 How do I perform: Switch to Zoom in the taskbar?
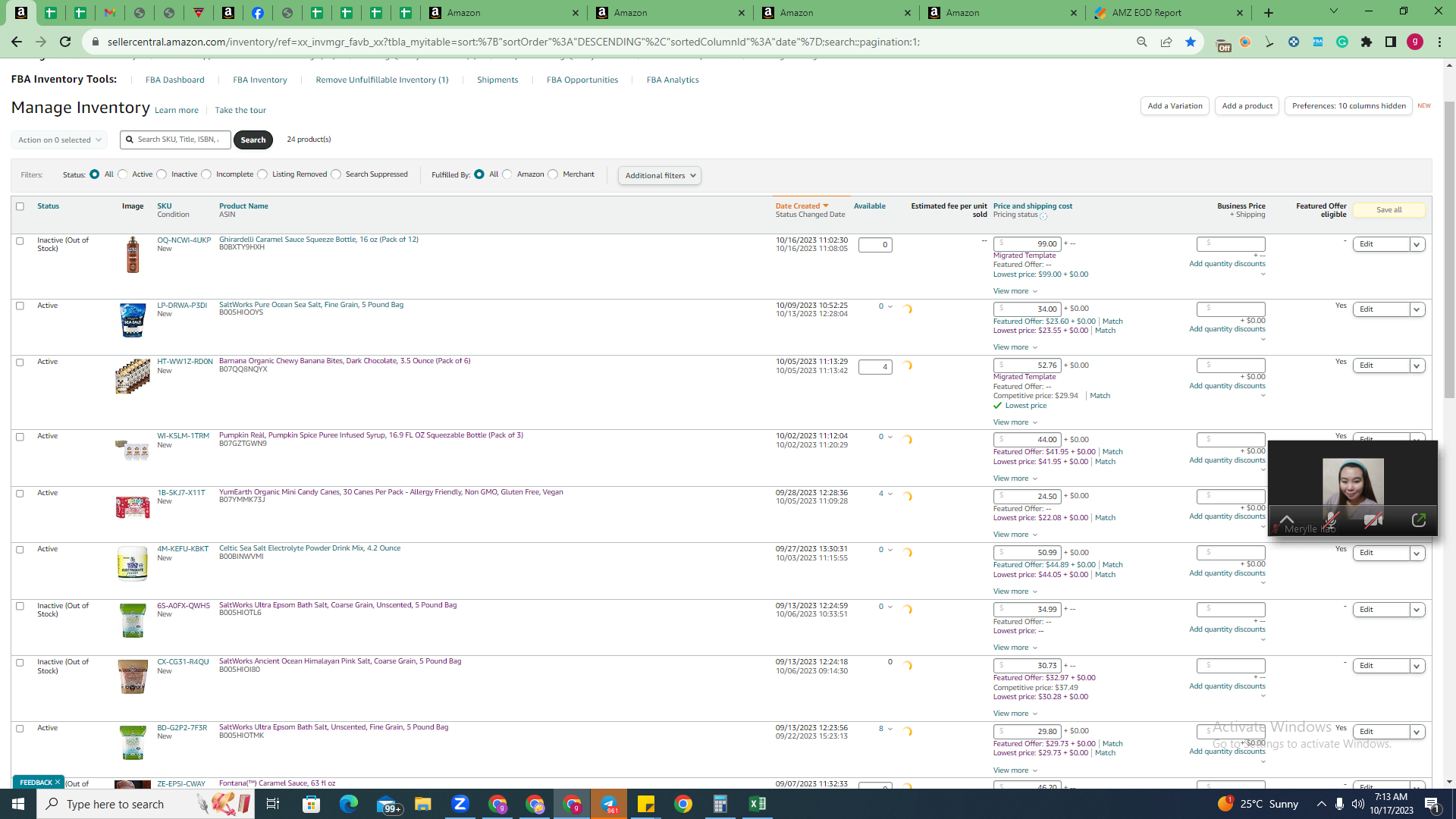460,804
